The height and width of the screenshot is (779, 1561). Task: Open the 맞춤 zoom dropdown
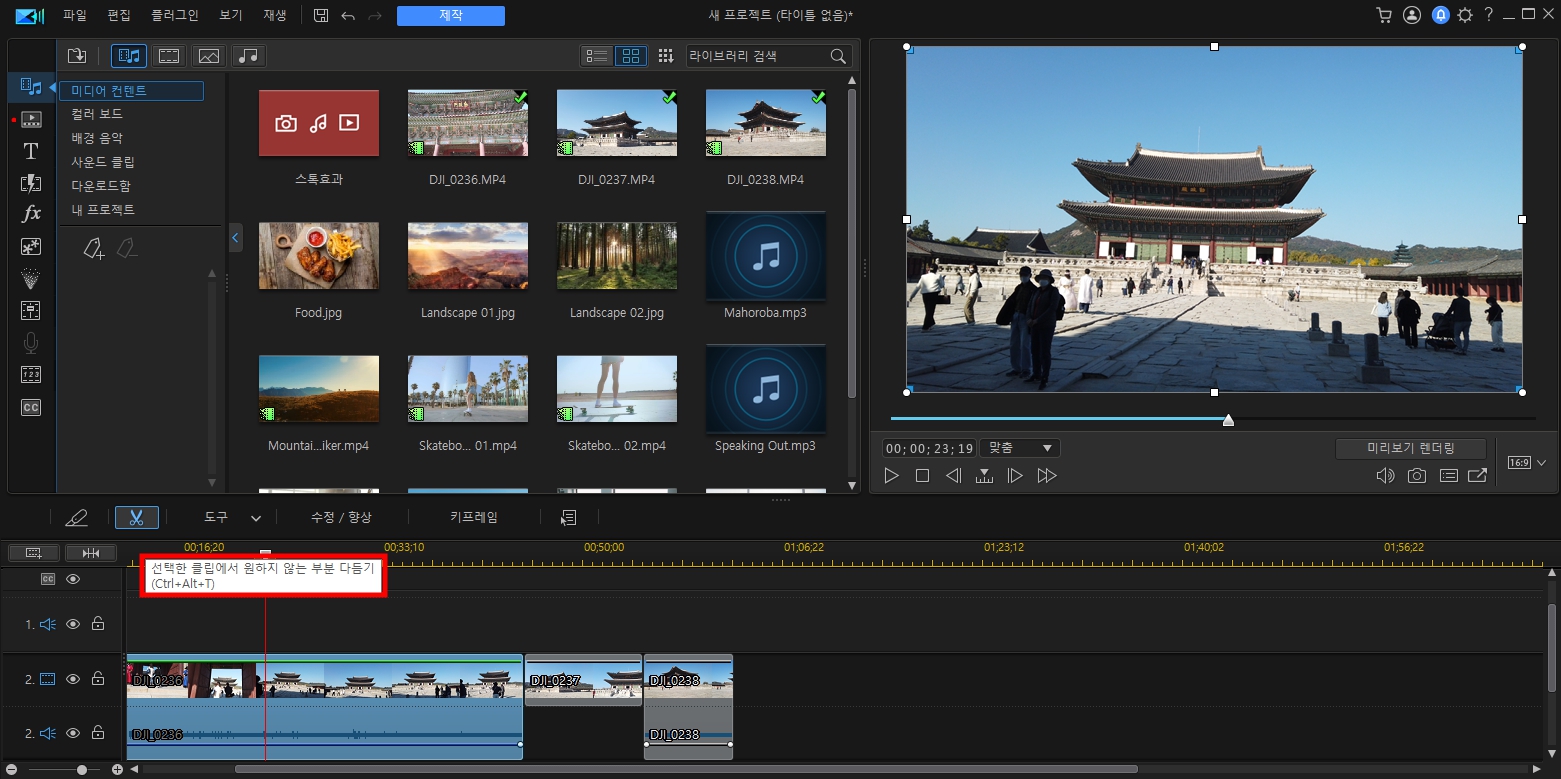tap(1020, 448)
